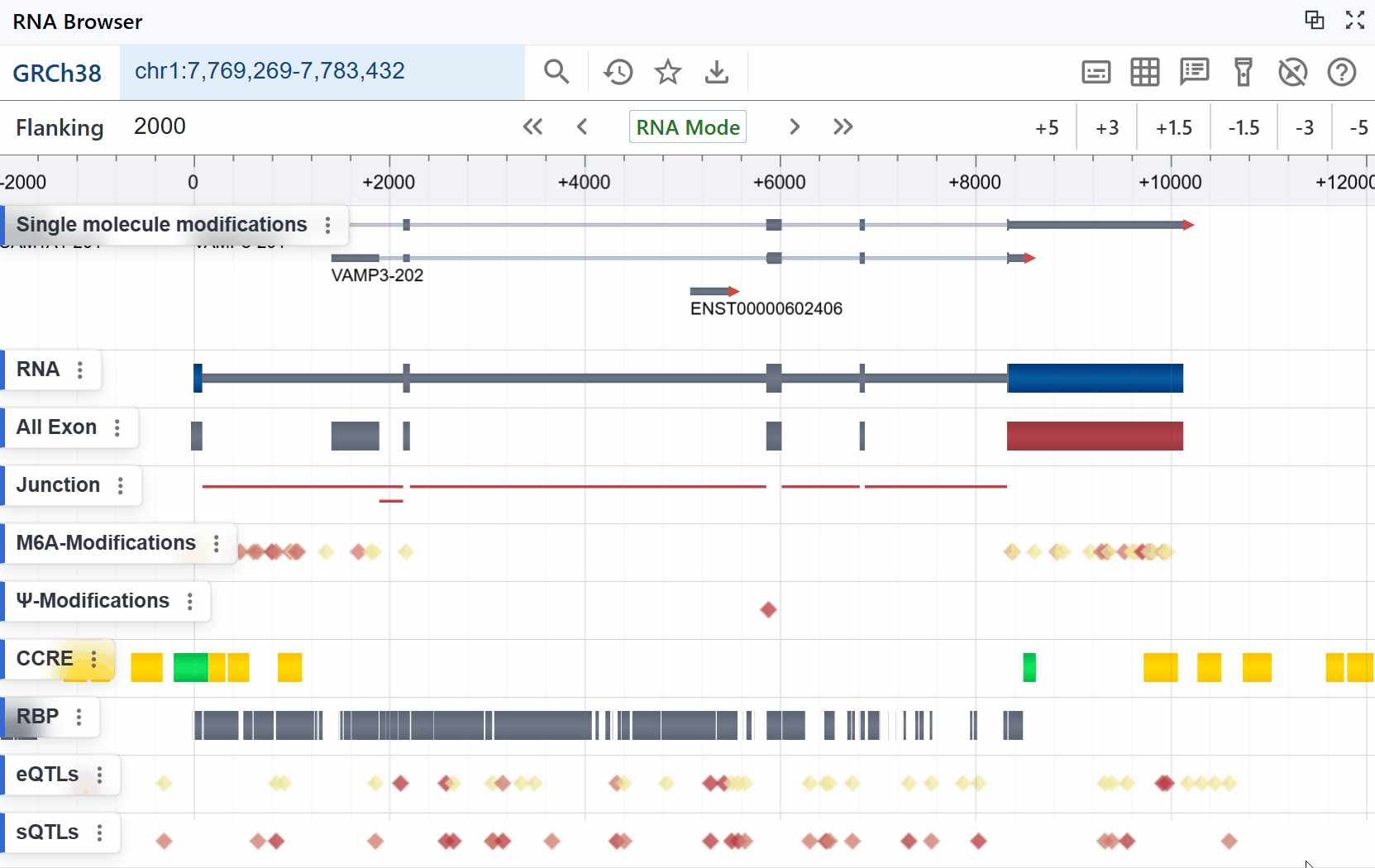Open the help question mark icon

coord(1341,72)
